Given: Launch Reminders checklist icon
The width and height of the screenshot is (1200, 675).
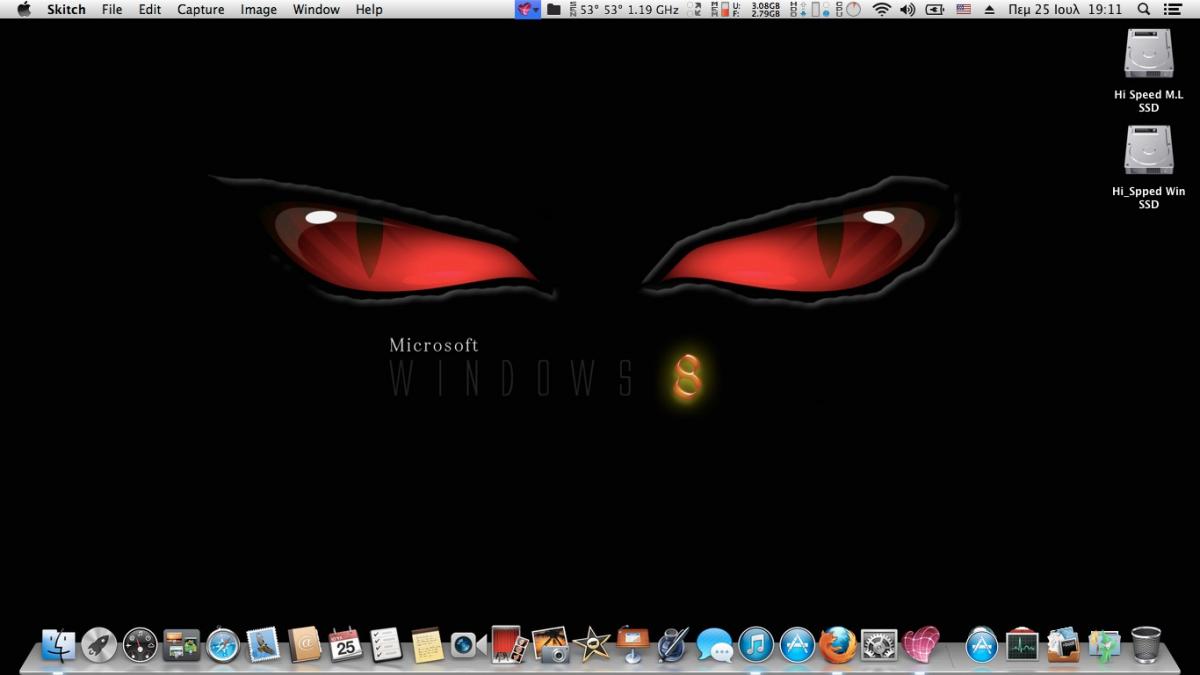Looking at the screenshot, I should 386,644.
